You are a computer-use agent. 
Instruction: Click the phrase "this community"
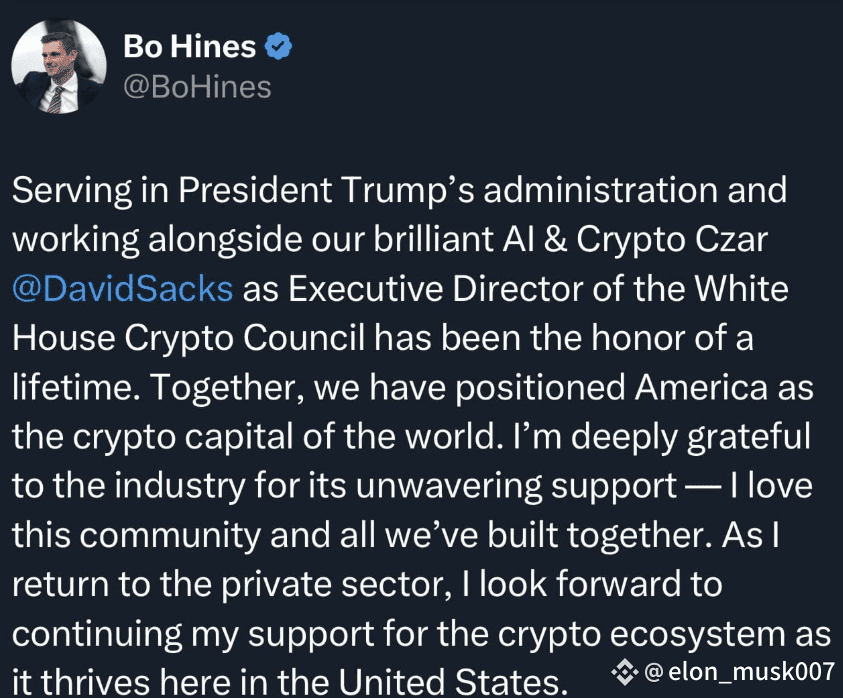pos(136,536)
